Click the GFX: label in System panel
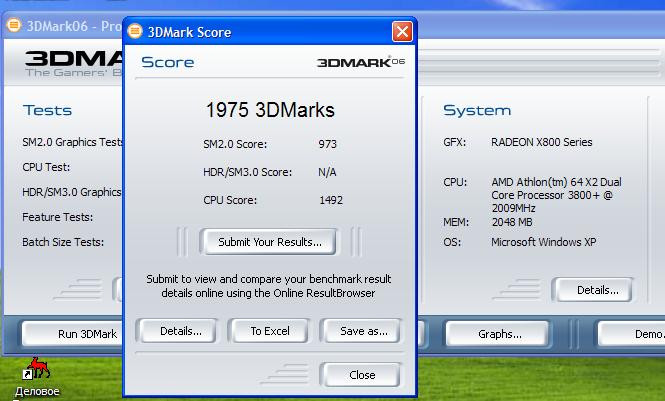Viewport: 665px width, 401px height. (x=455, y=142)
